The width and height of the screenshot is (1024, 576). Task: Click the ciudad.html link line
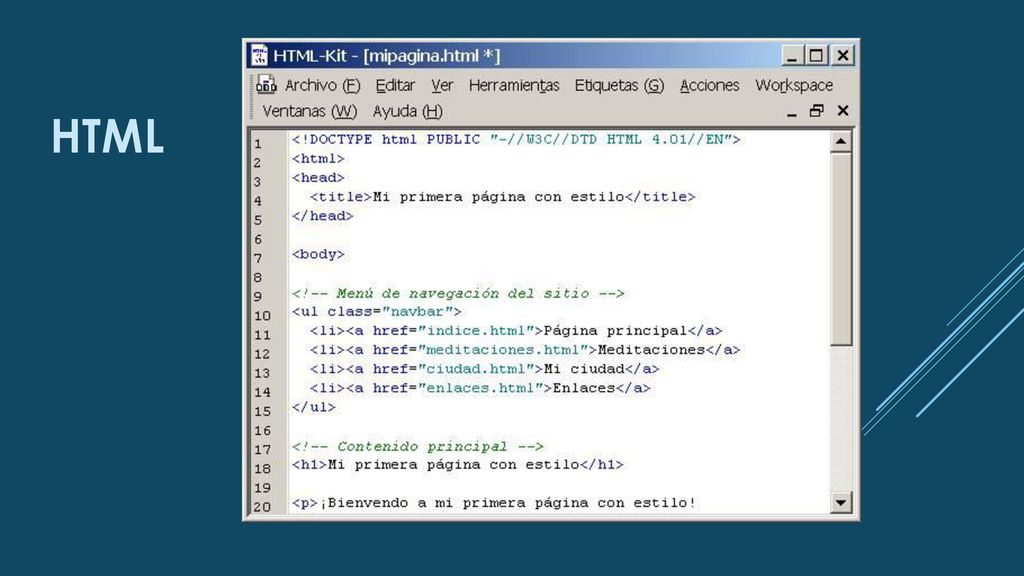point(485,369)
